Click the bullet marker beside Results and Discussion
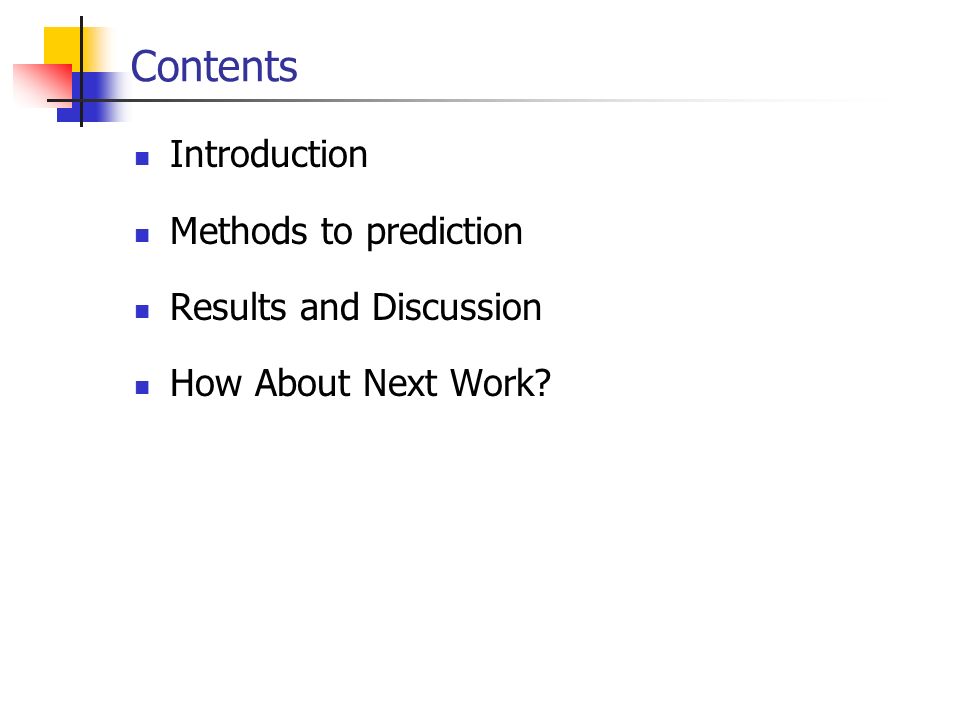 tap(142, 312)
